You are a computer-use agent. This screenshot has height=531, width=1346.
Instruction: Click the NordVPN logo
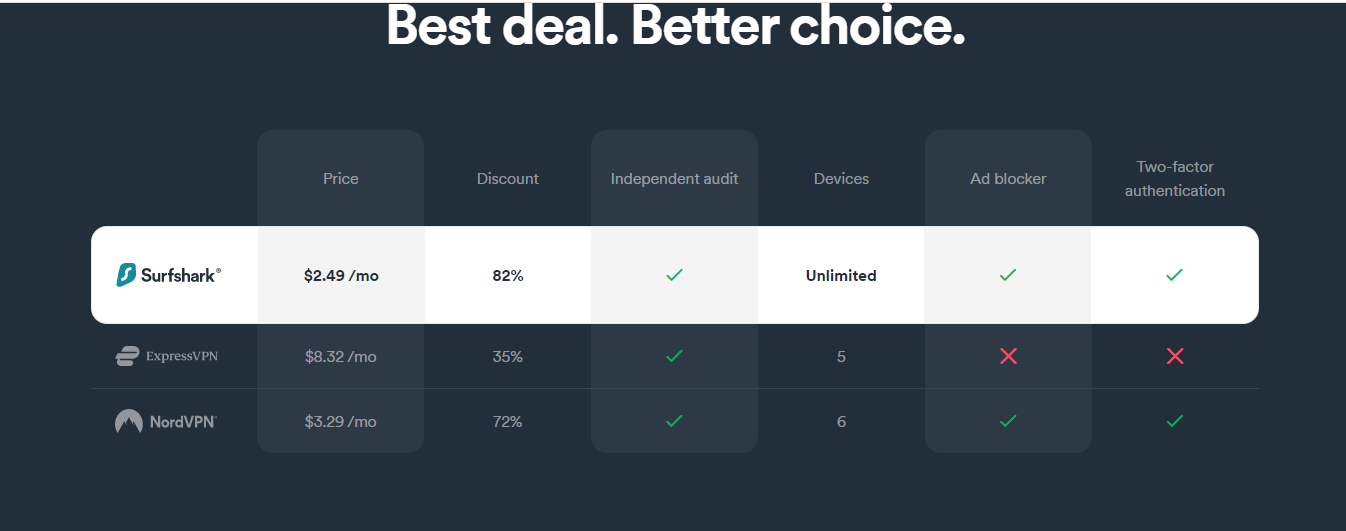pyautogui.click(x=165, y=422)
